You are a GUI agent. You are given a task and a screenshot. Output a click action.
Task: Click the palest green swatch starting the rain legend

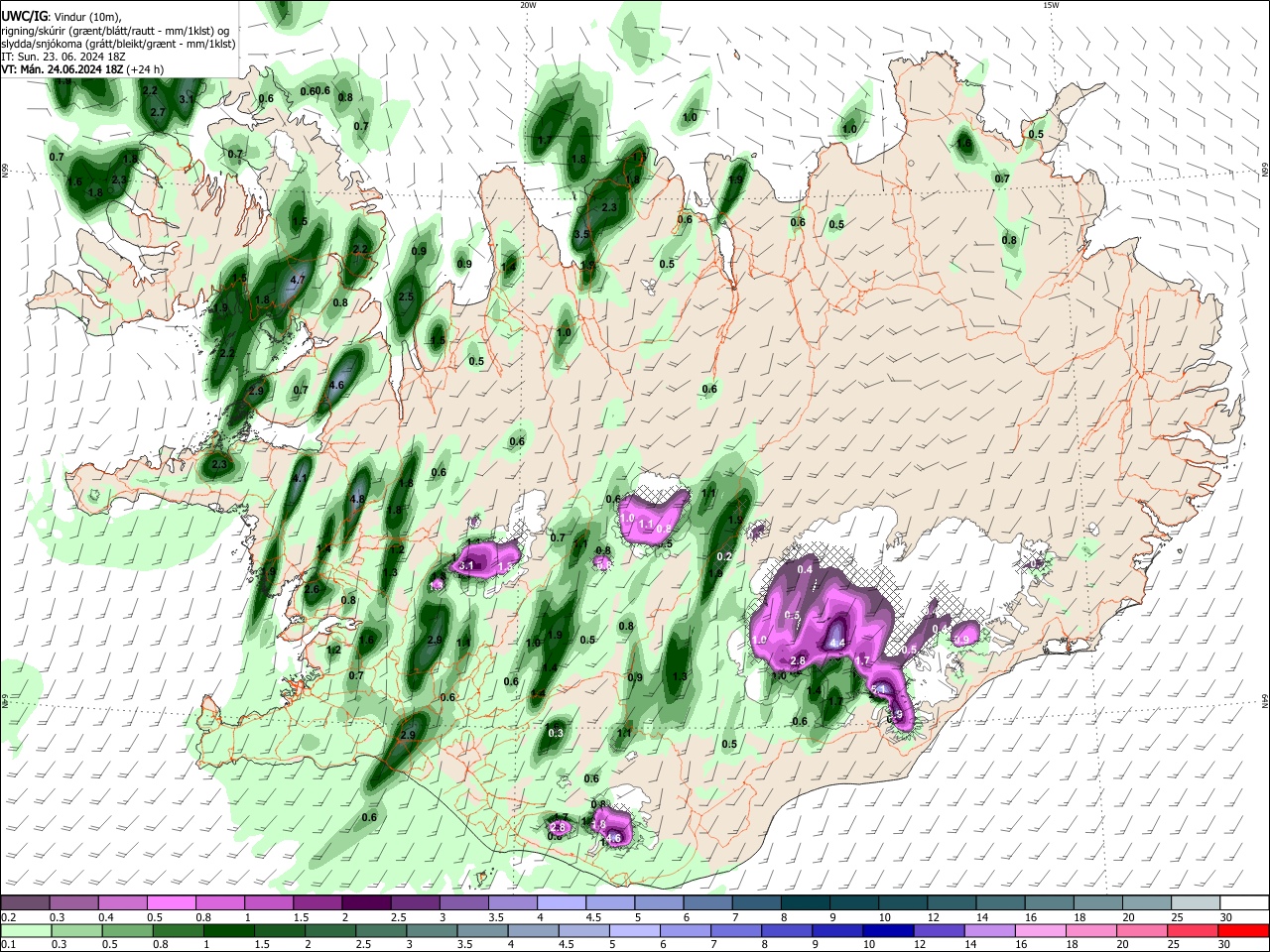(25, 930)
